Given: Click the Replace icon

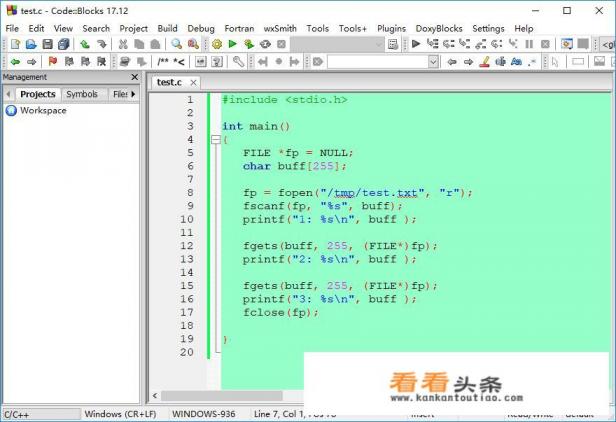Looking at the screenshot, I should (193, 44).
